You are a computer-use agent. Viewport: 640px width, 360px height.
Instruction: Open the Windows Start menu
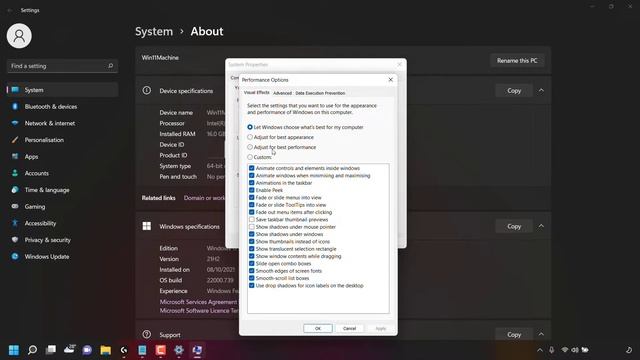pos(14,350)
